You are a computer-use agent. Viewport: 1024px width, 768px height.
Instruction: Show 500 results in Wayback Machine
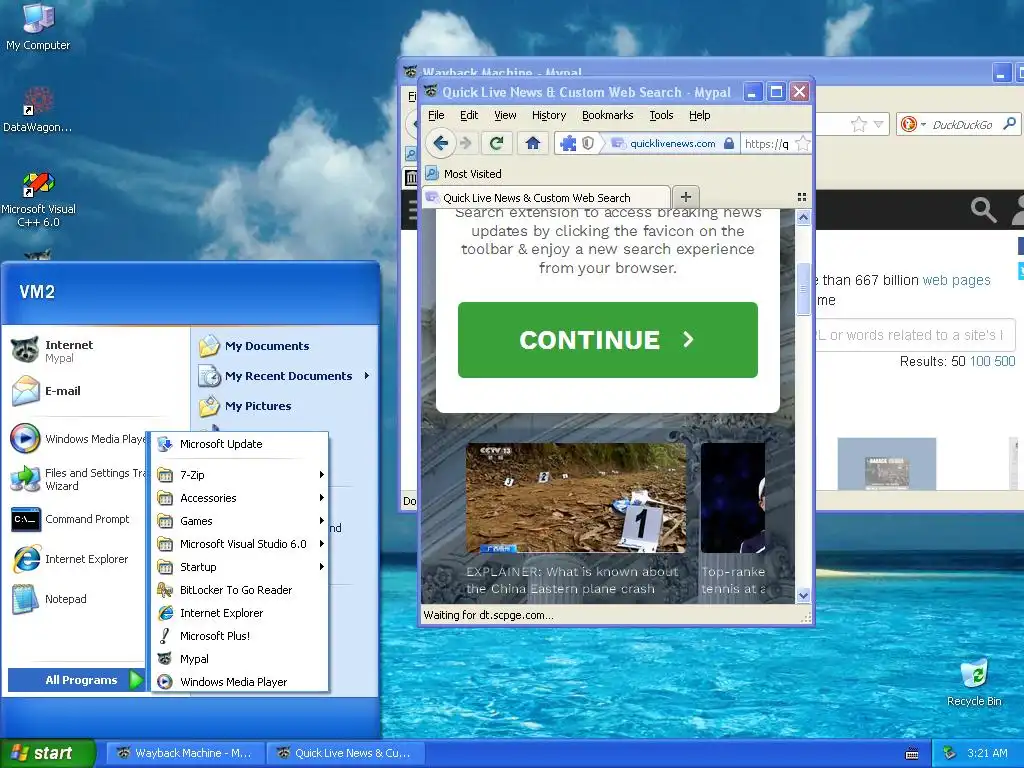tap(1004, 361)
